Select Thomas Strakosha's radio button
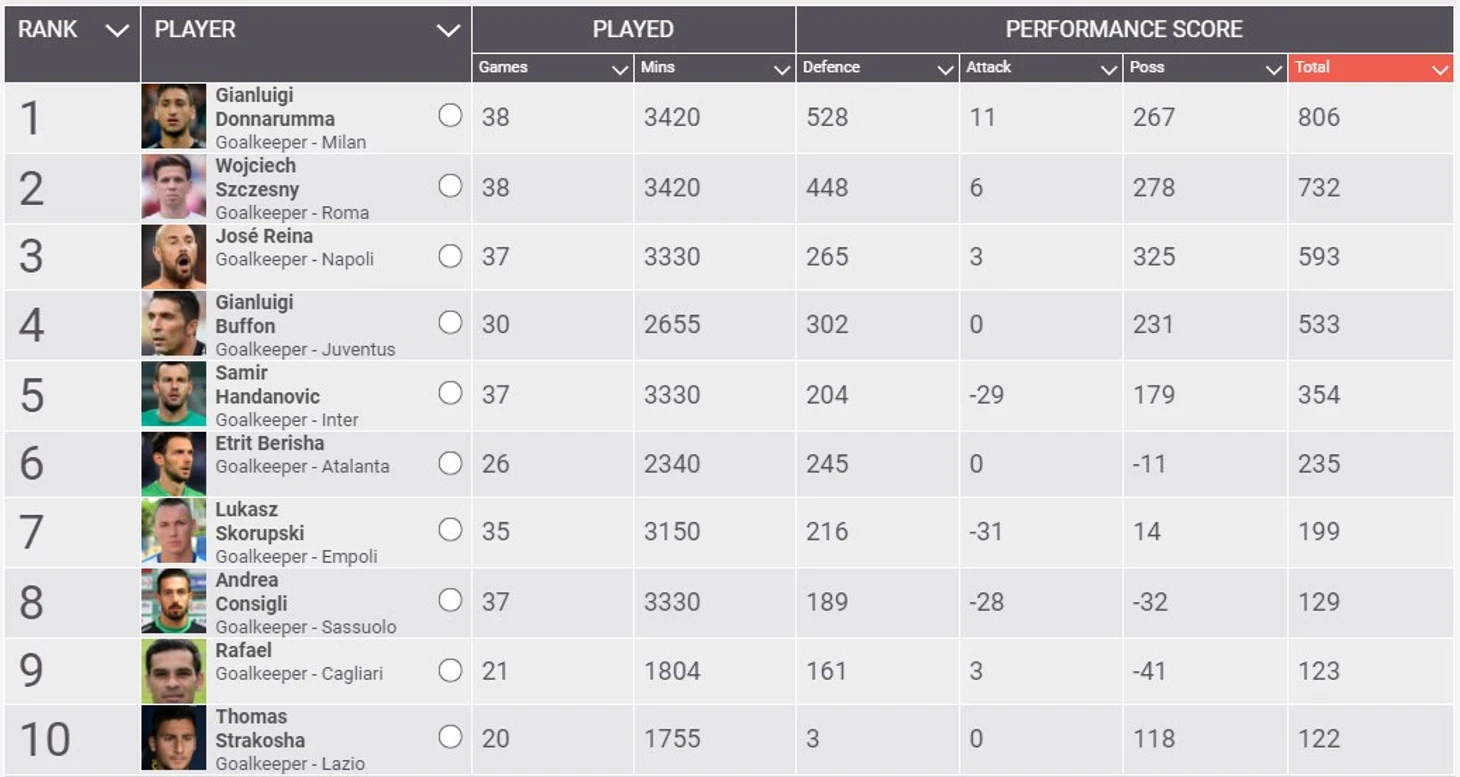This screenshot has width=1460, height=777. click(450, 737)
